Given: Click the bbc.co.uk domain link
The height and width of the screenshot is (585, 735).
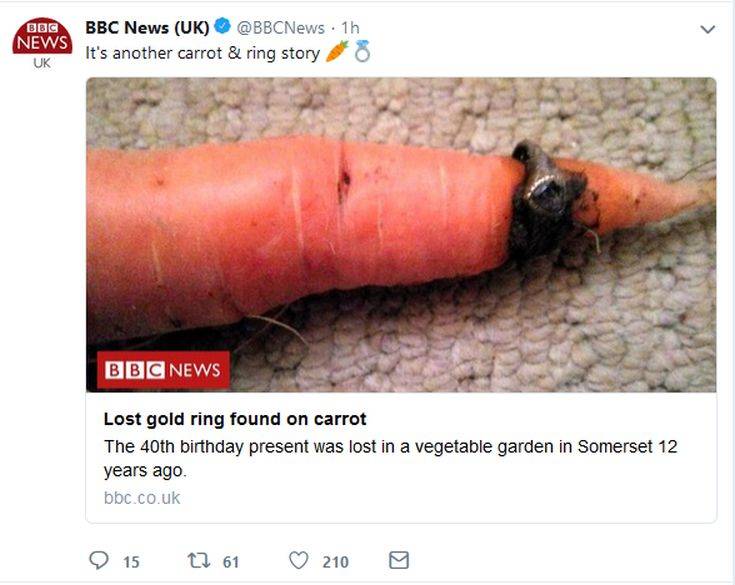Looking at the screenshot, I should tap(142, 497).
